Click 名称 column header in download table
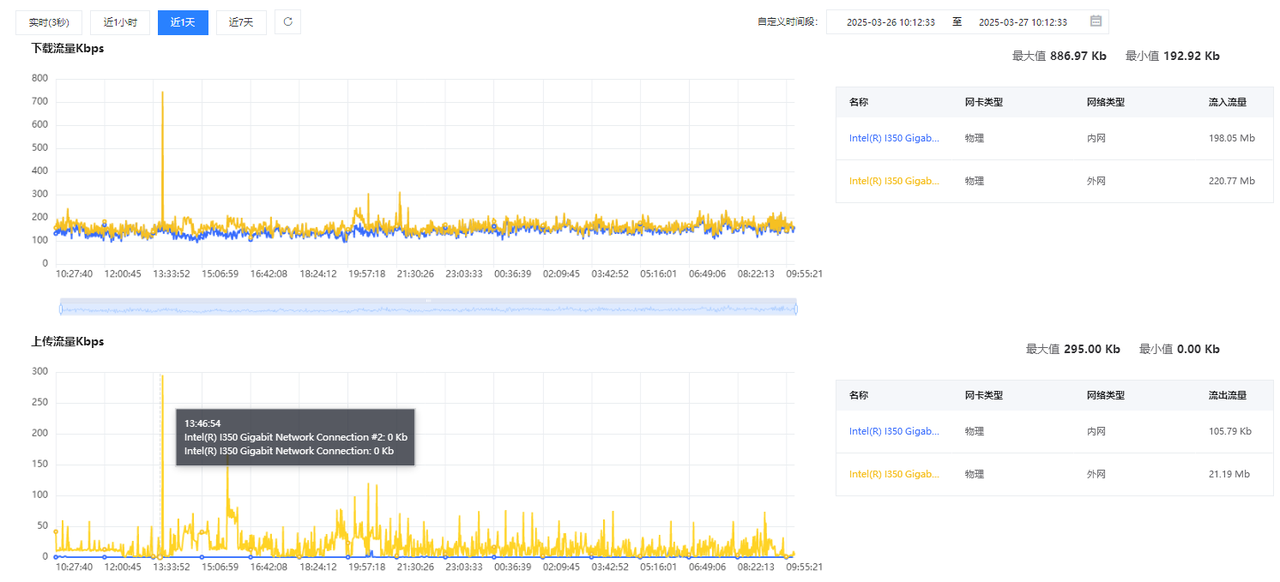The image size is (1280, 582). pyautogui.click(x=858, y=102)
